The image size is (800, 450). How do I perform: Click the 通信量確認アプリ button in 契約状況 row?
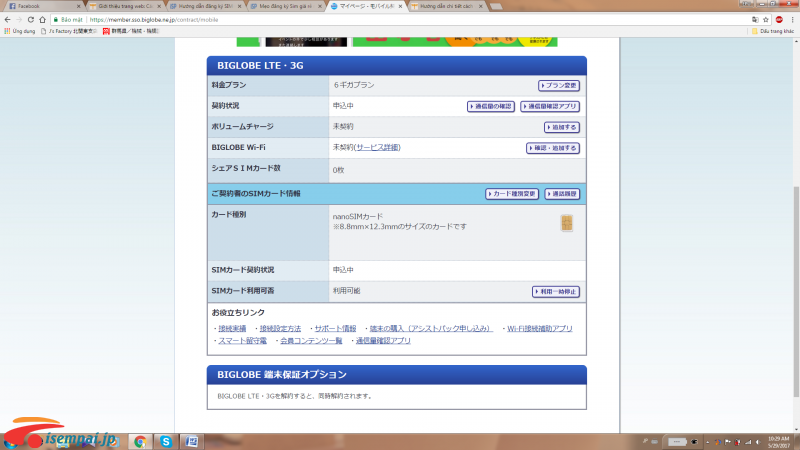pos(549,106)
